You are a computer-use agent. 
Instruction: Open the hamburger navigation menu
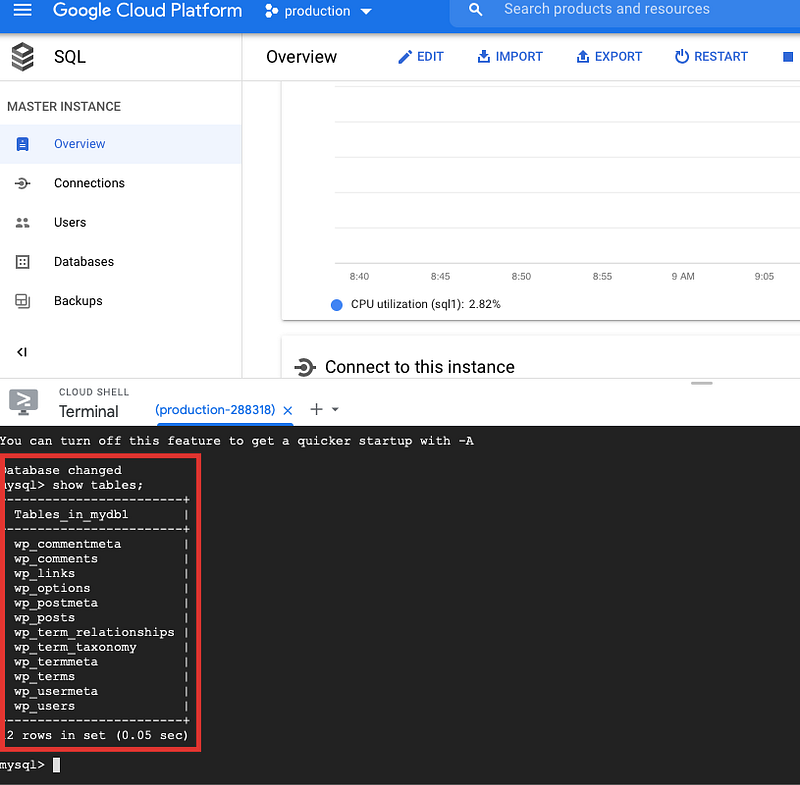pos(22,10)
